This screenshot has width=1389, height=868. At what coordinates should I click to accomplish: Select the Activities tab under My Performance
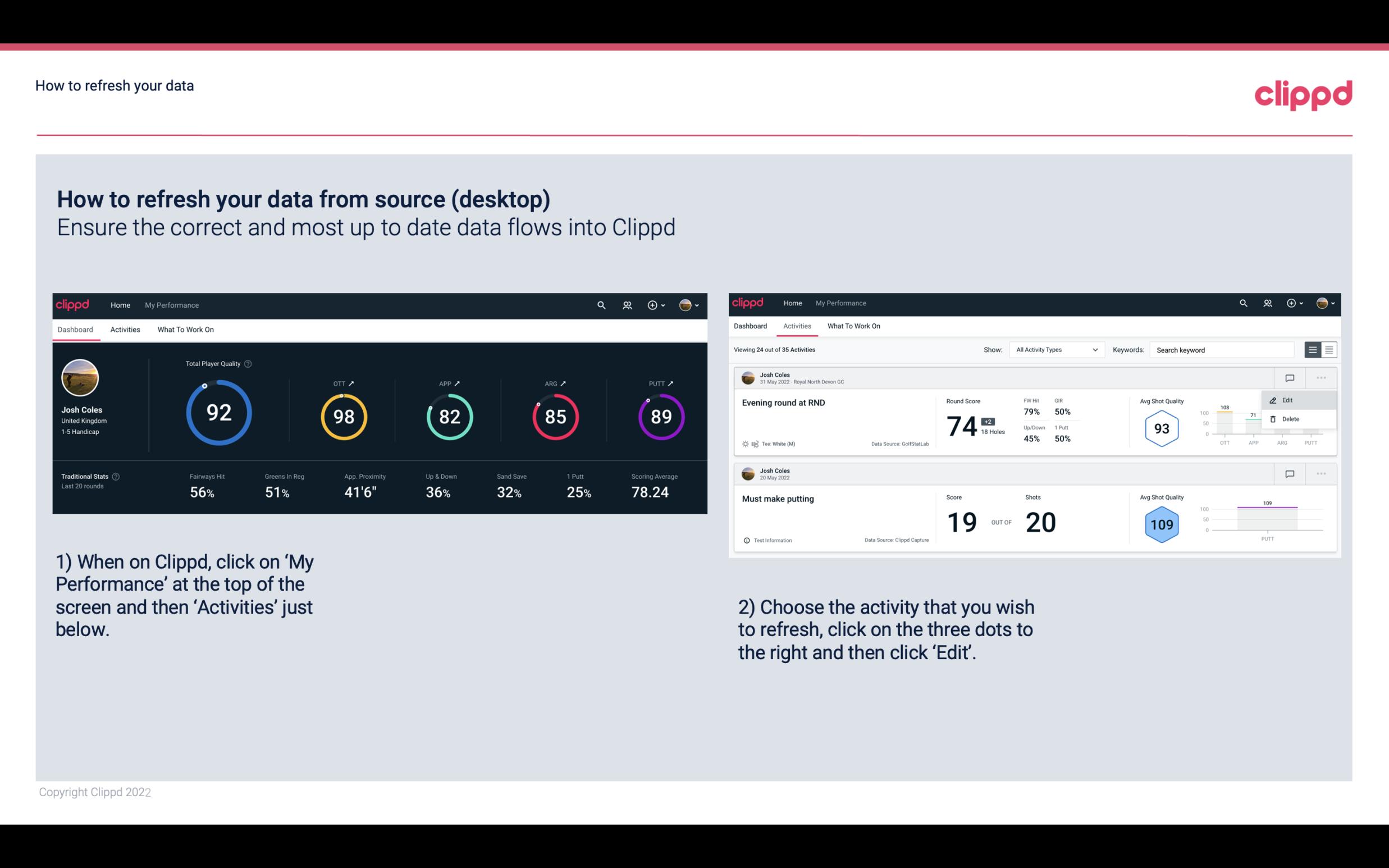click(x=124, y=329)
